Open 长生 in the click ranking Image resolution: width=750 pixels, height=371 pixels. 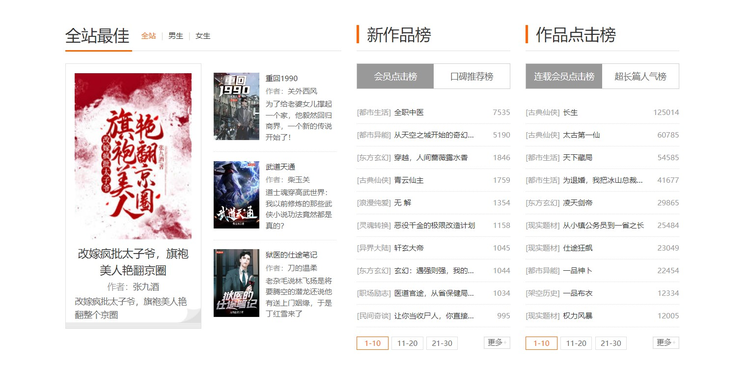click(570, 112)
